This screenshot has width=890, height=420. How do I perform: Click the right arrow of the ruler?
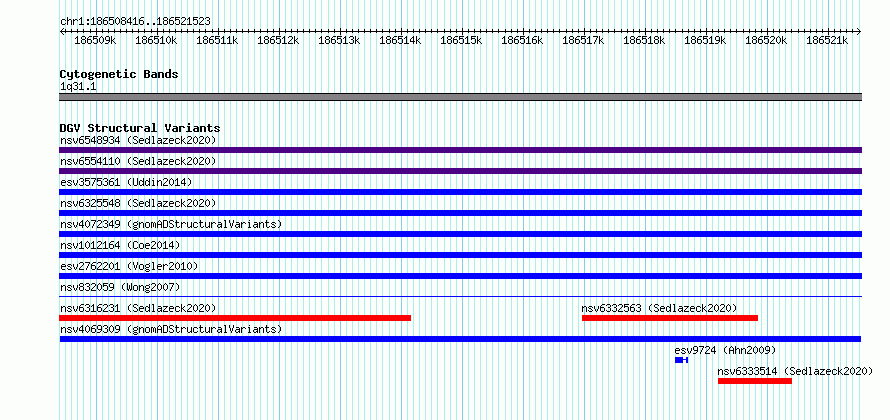click(859, 32)
